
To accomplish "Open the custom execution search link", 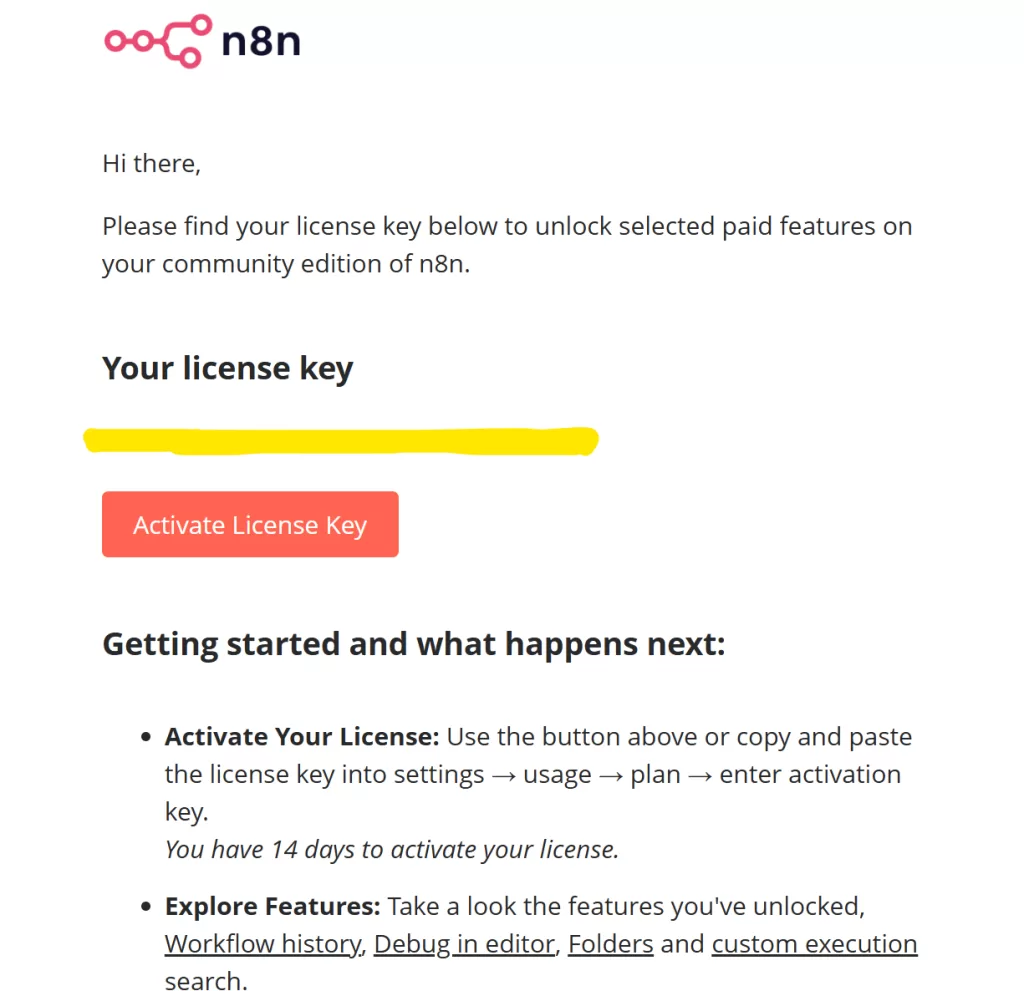I will click(814, 943).
